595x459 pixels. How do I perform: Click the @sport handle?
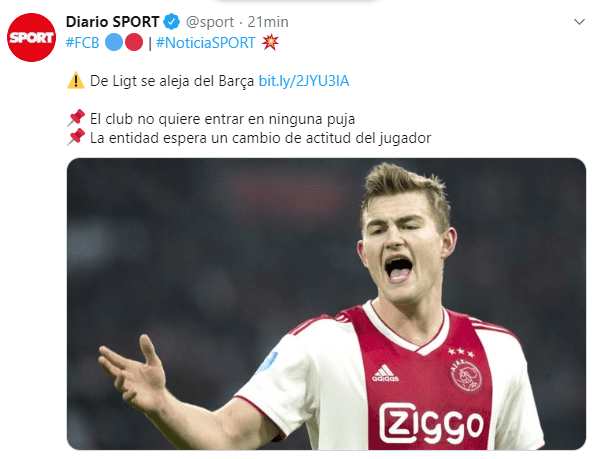(209, 22)
